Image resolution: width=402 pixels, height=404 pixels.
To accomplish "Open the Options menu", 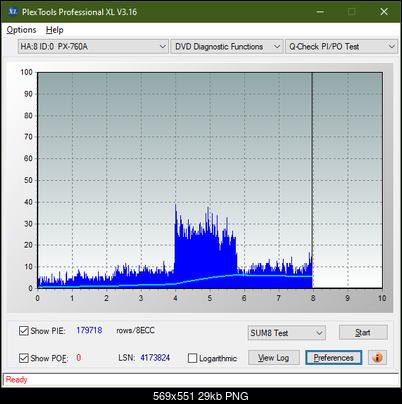I will 21,30.
